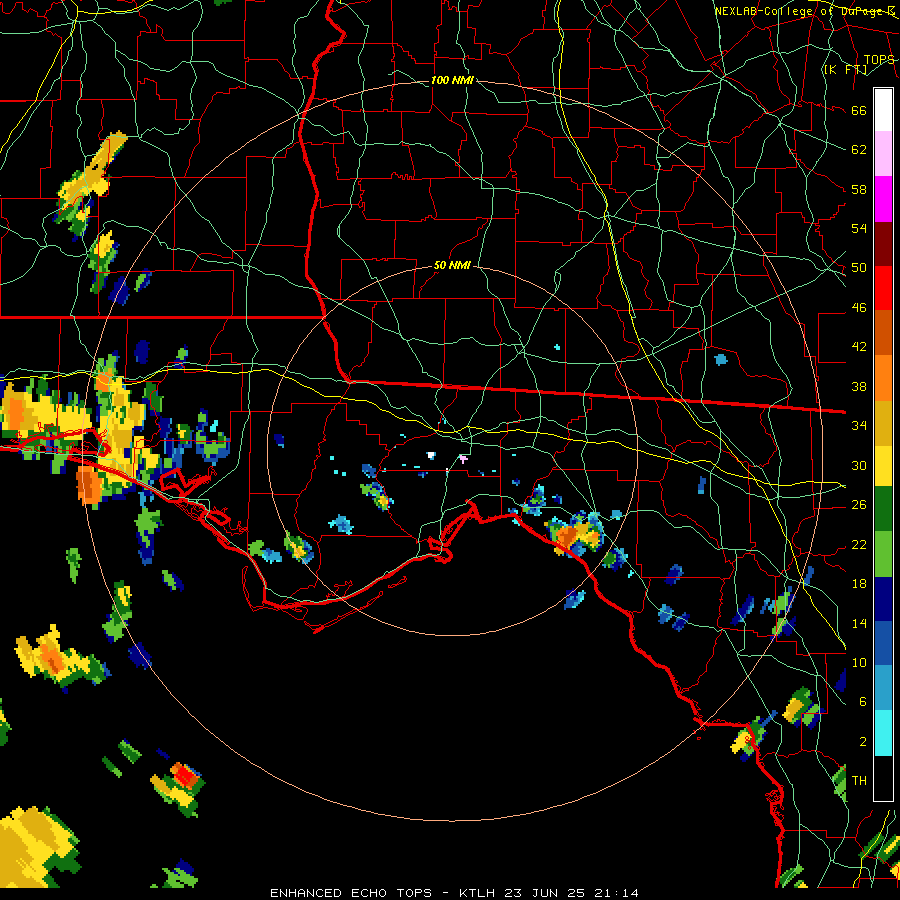Click the '50 NMI' range ring label
Viewport: 900px width, 900px height.
(452, 265)
